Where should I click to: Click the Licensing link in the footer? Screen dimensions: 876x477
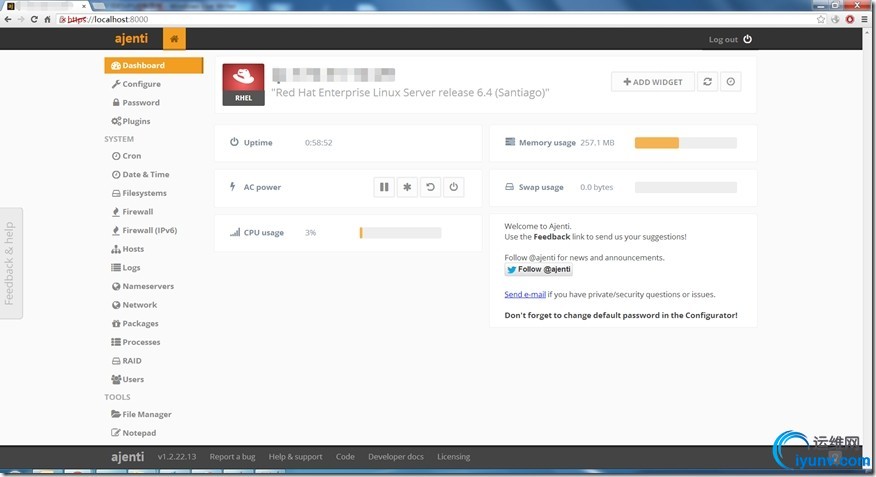tap(453, 456)
